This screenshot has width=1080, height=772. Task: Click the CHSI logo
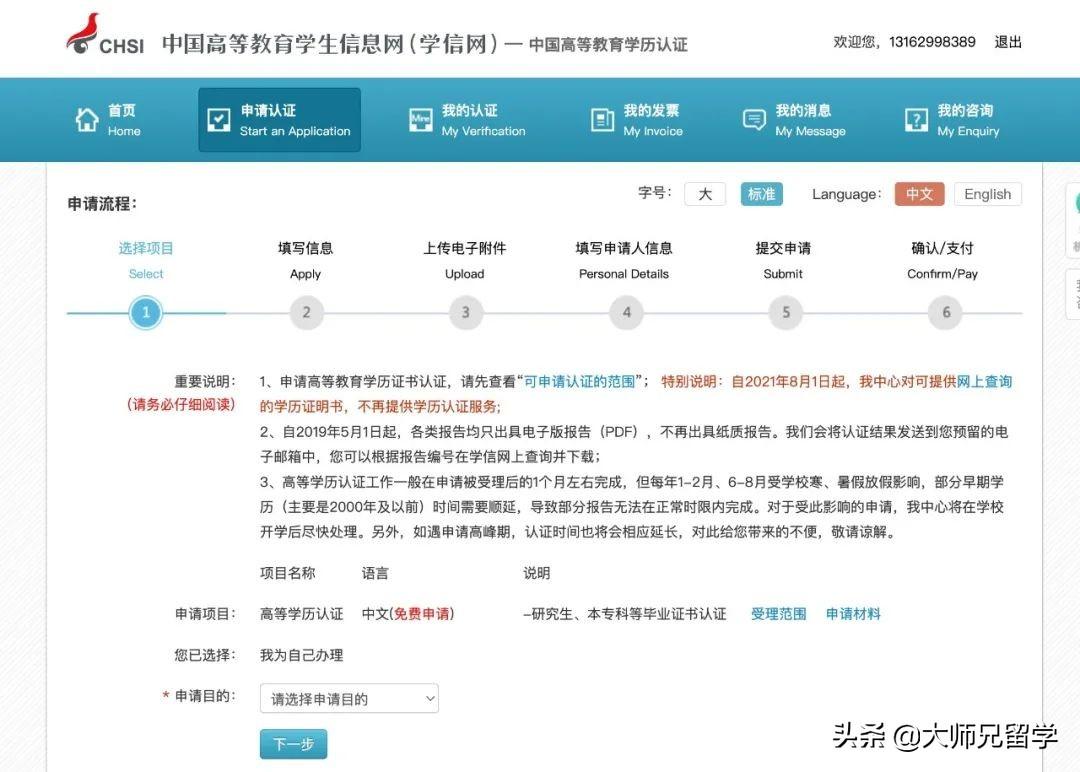tap(105, 35)
